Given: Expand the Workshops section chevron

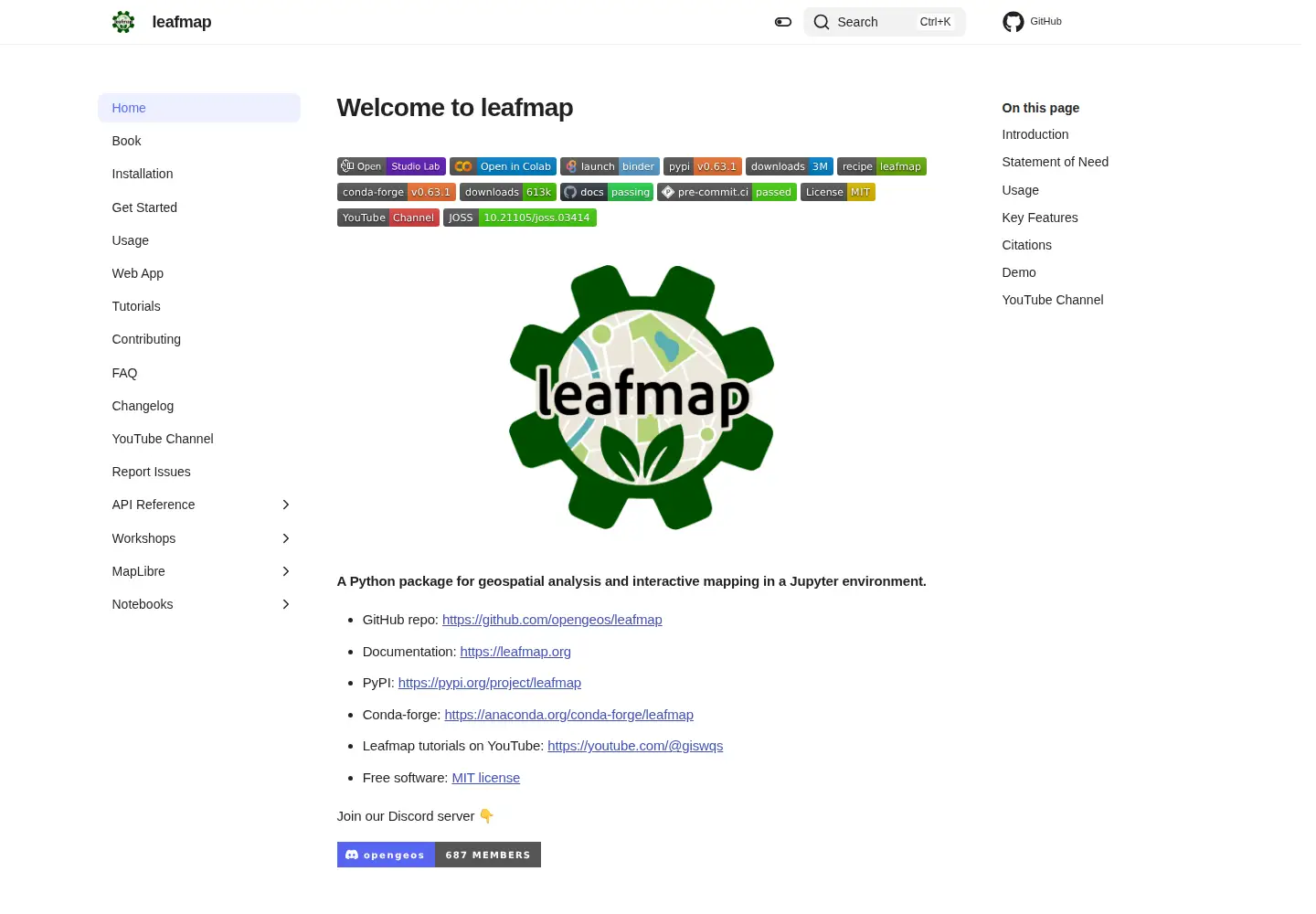Looking at the screenshot, I should click(x=286, y=538).
